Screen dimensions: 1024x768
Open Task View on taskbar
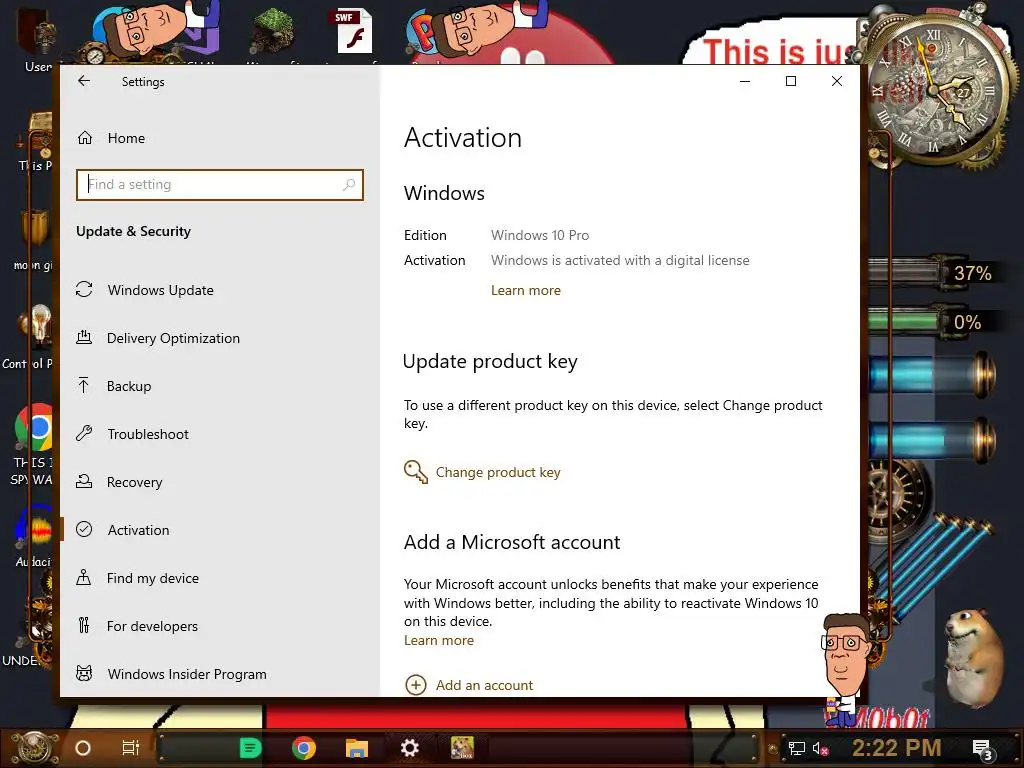[x=131, y=748]
